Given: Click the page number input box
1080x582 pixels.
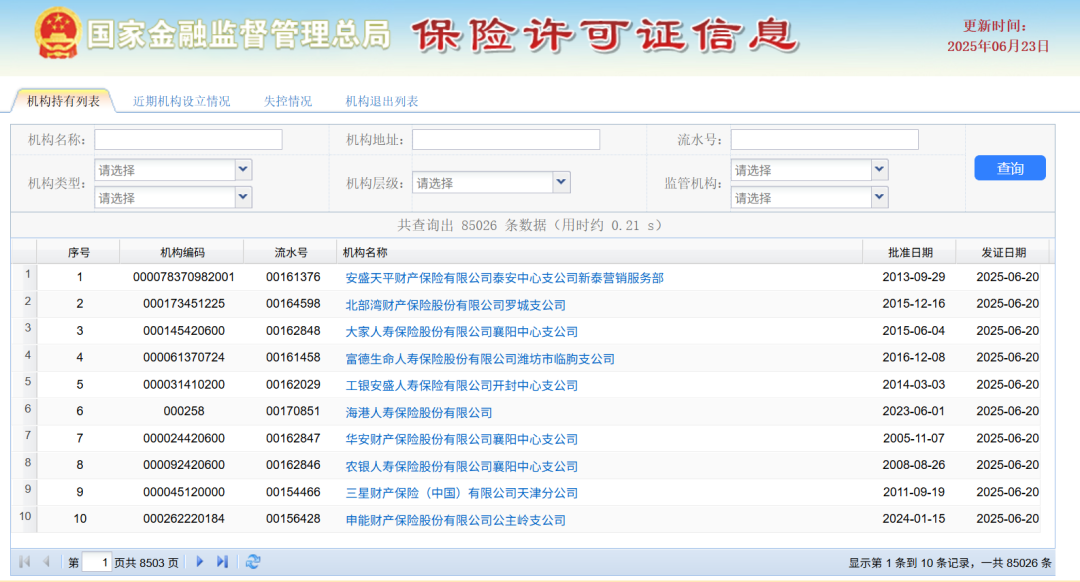Looking at the screenshot, I should 96,562.
